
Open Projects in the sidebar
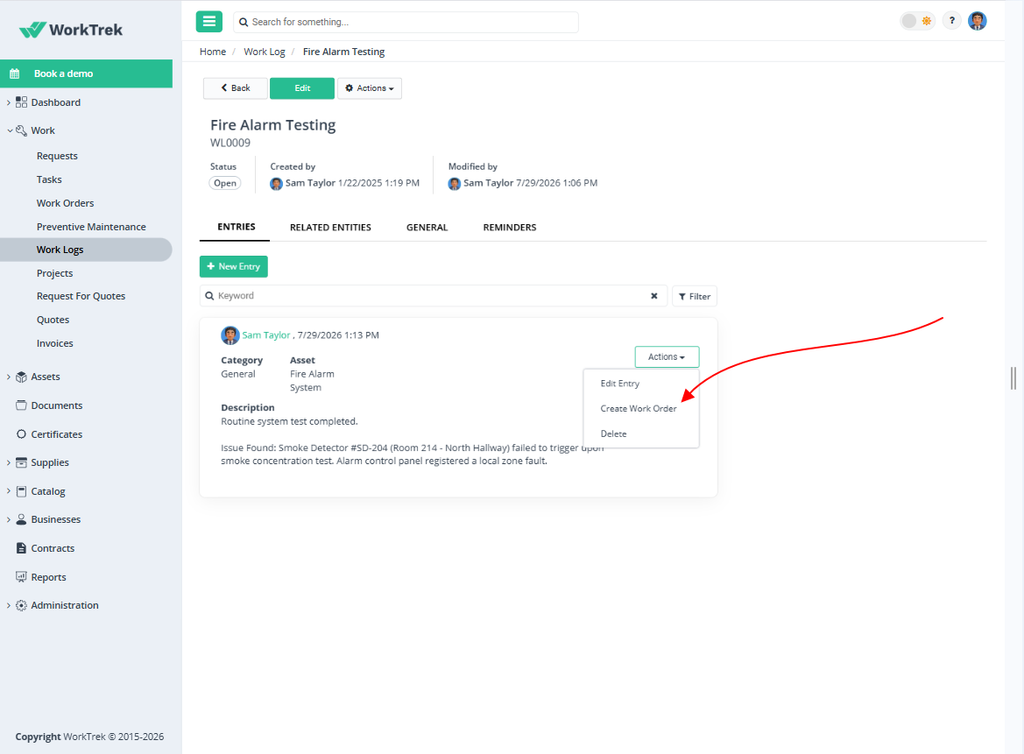(x=55, y=274)
